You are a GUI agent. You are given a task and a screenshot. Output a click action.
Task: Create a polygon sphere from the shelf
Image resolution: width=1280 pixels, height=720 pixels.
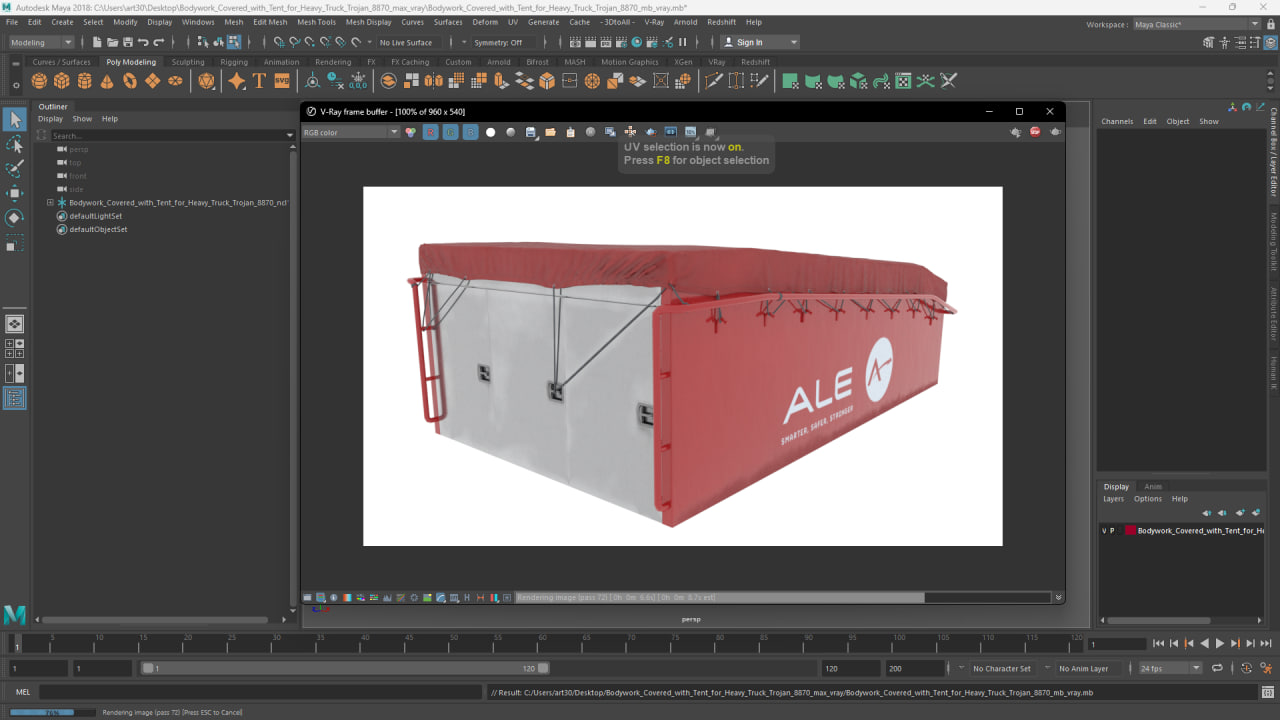click(x=39, y=81)
